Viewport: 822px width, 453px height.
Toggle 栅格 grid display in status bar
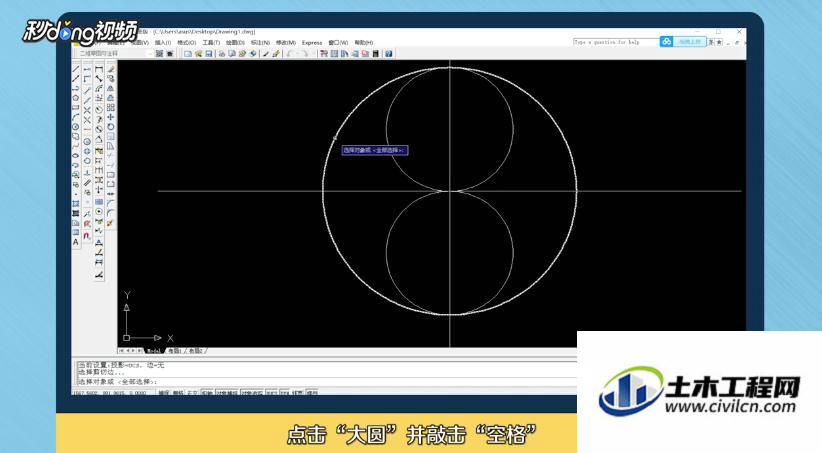click(x=178, y=392)
